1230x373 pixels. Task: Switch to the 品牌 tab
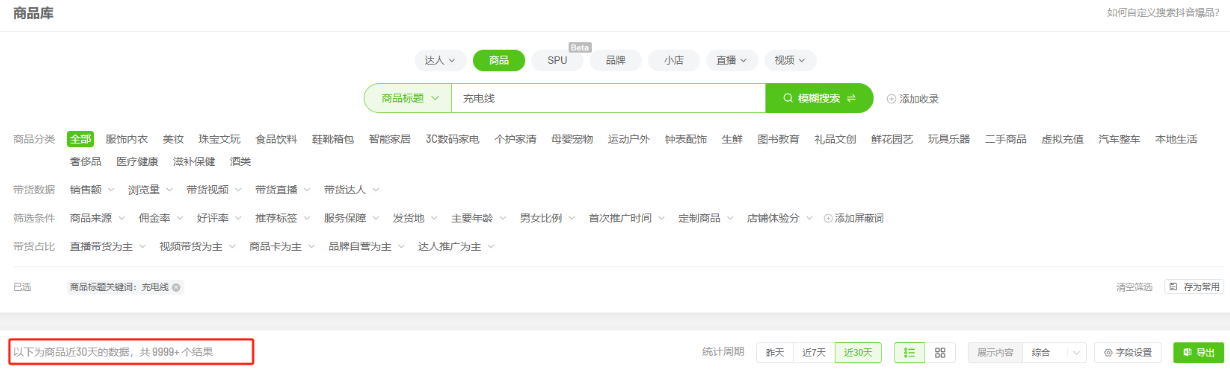click(x=615, y=60)
